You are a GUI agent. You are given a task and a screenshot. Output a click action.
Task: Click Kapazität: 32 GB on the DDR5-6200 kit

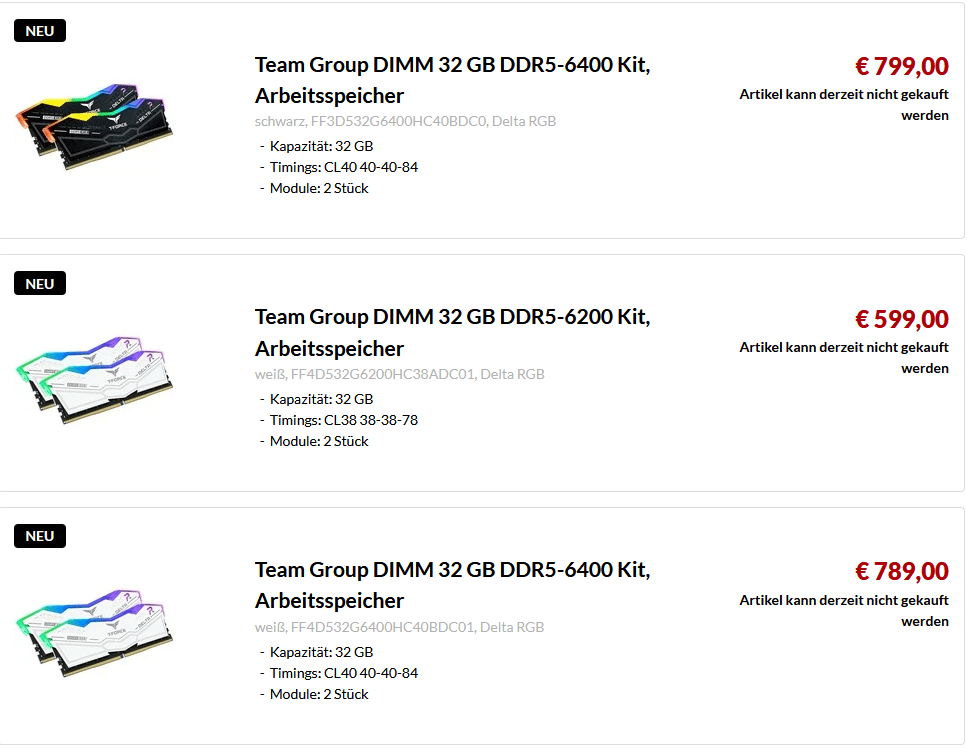point(321,399)
